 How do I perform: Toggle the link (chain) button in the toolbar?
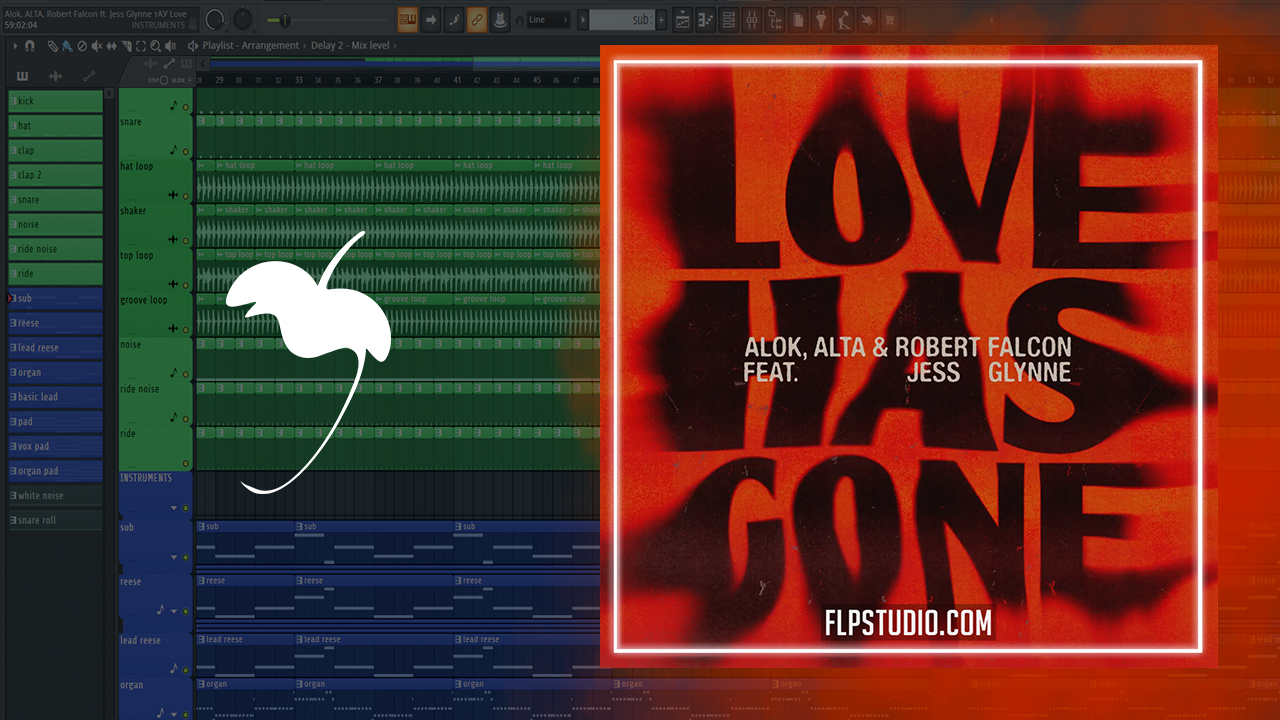[x=477, y=19]
